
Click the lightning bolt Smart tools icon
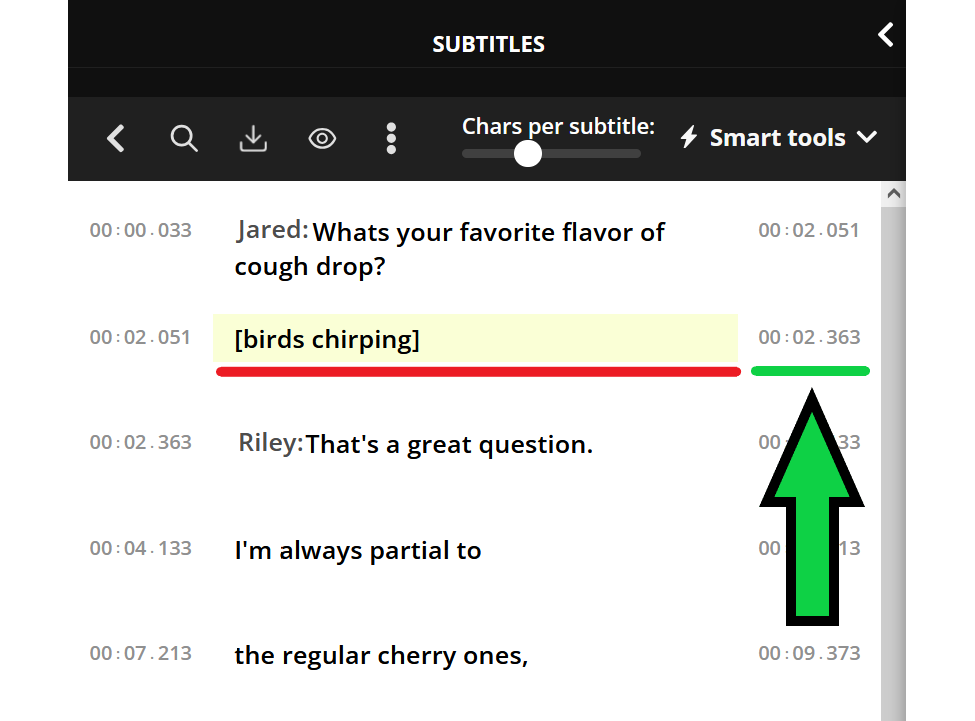click(x=689, y=137)
